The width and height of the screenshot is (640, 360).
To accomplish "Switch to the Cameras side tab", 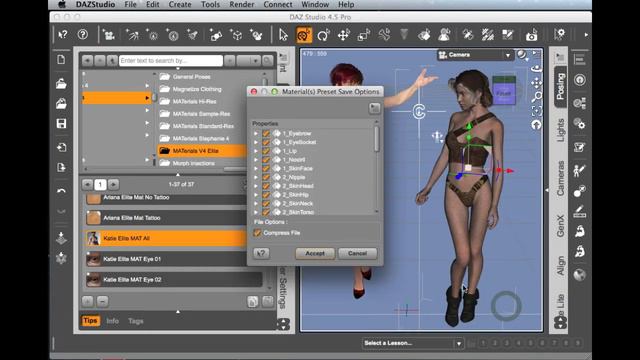I will [x=560, y=178].
